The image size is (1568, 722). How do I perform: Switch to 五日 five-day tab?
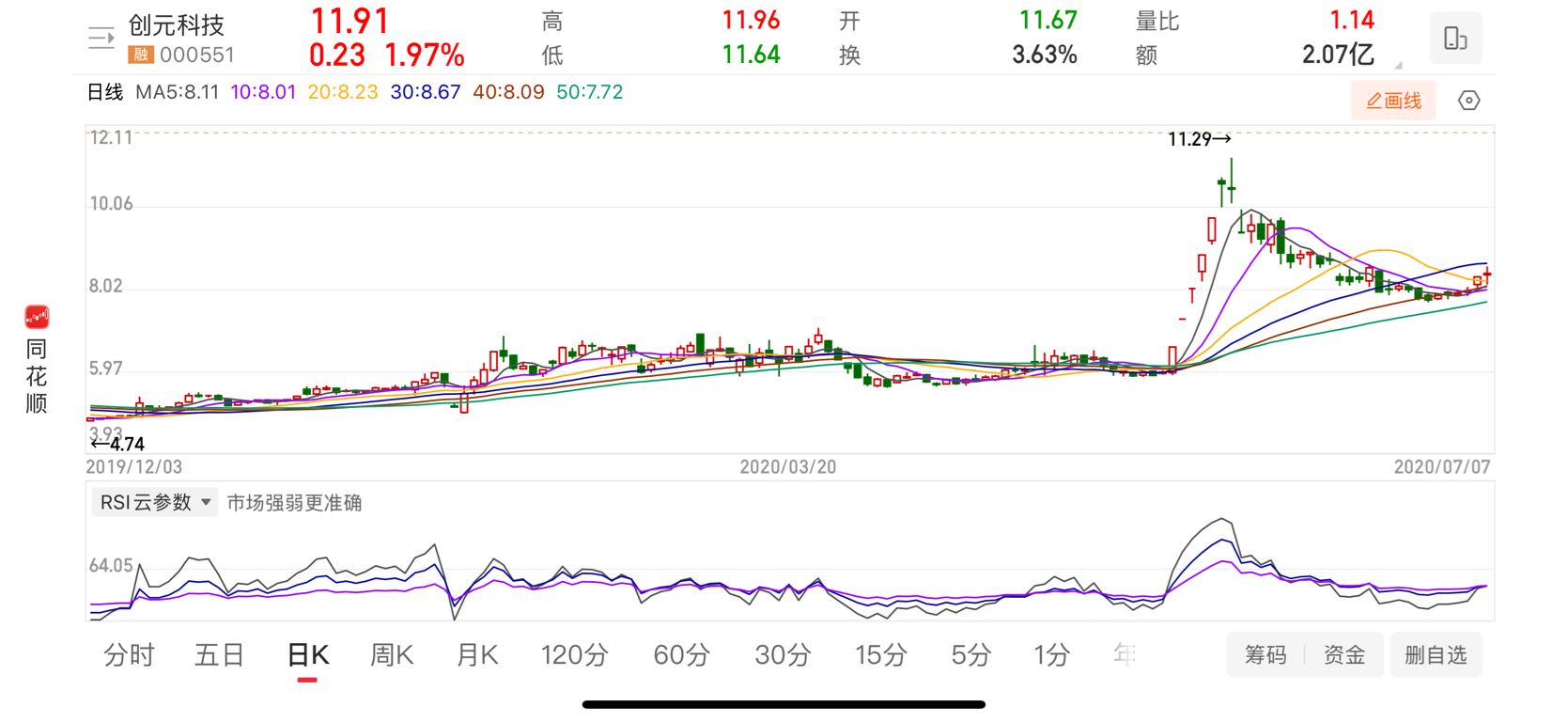click(x=219, y=654)
